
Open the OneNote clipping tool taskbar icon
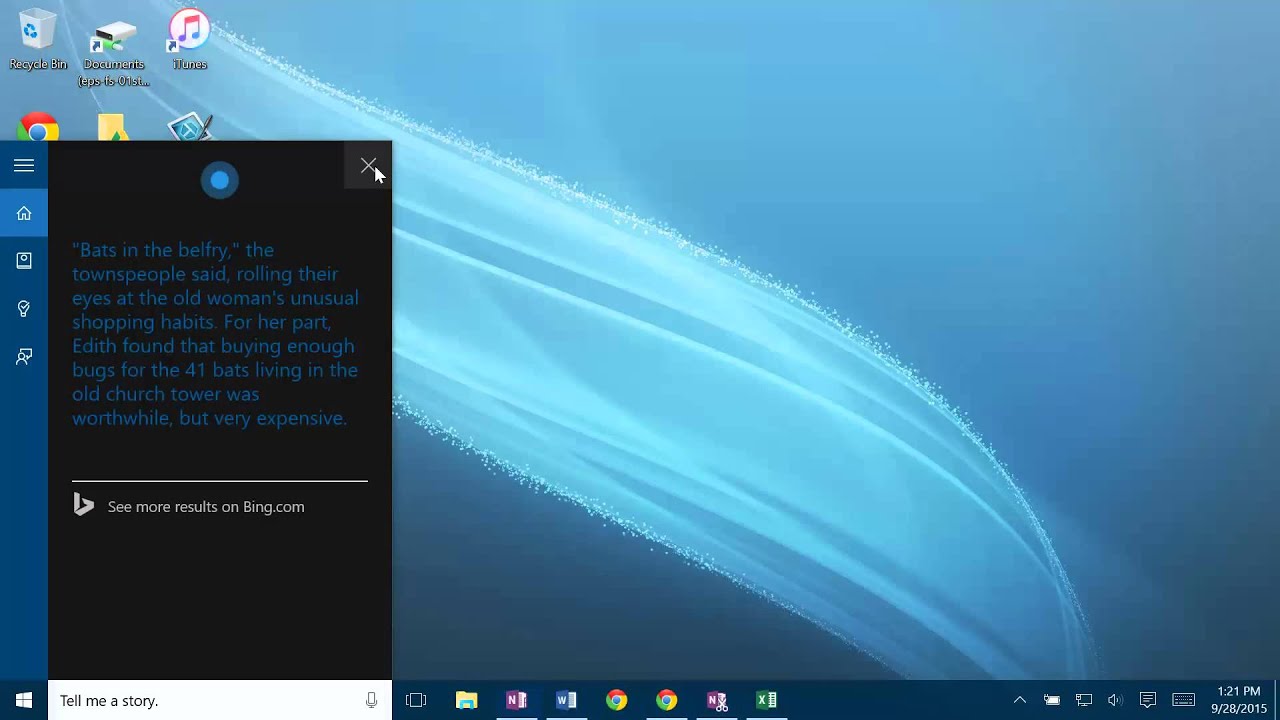click(x=717, y=700)
